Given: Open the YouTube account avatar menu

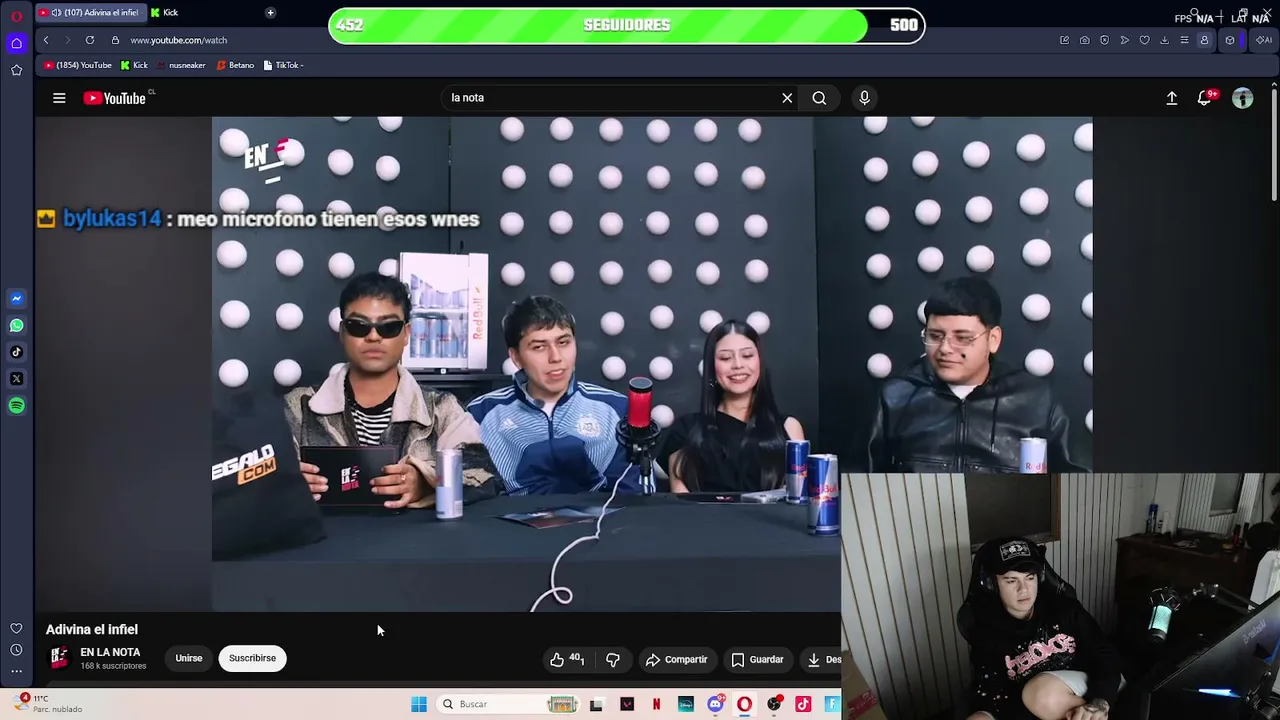Looking at the screenshot, I should tap(1242, 98).
